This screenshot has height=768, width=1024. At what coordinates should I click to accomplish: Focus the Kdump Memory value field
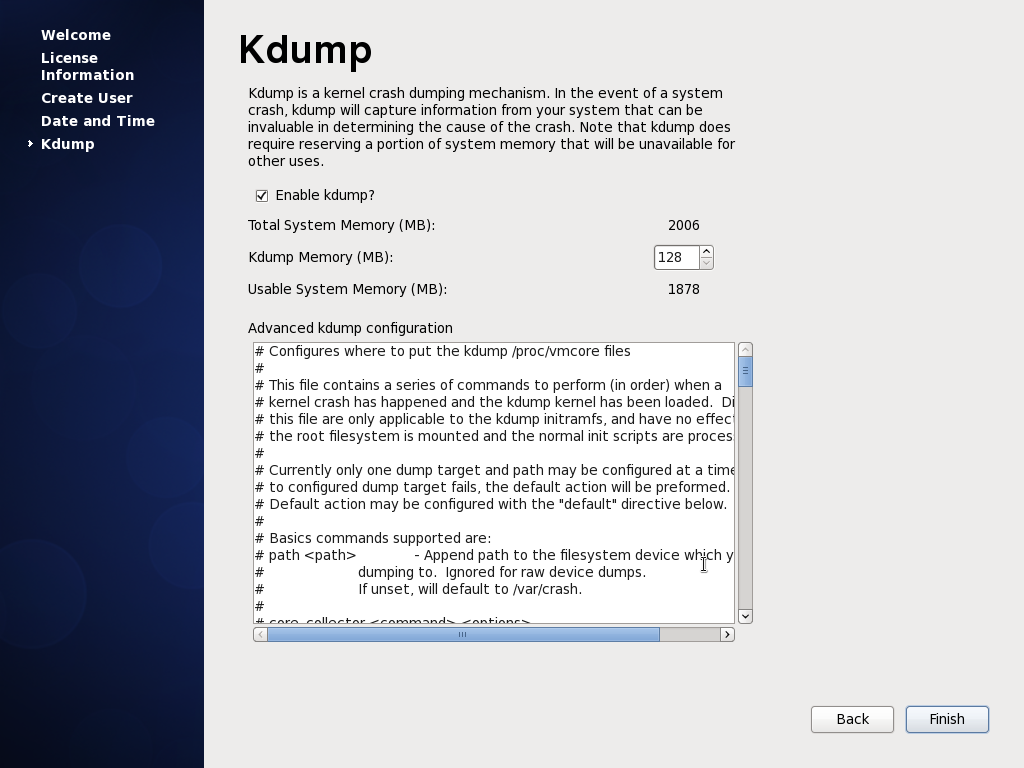click(x=676, y=258)
